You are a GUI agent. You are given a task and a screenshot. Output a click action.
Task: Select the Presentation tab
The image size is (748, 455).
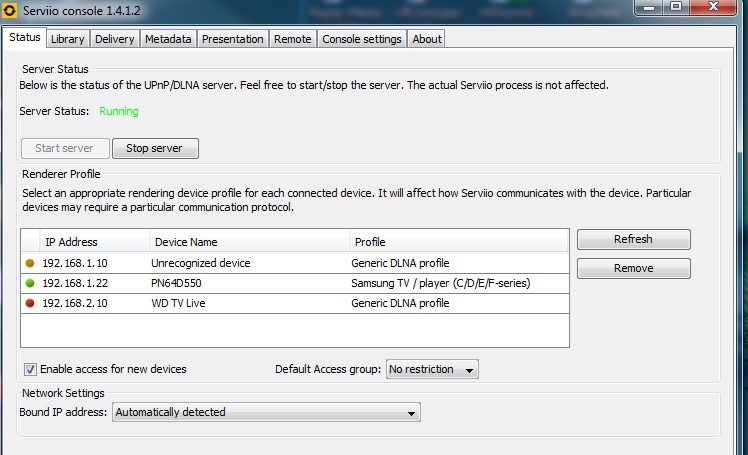click(x=232, y=39)
